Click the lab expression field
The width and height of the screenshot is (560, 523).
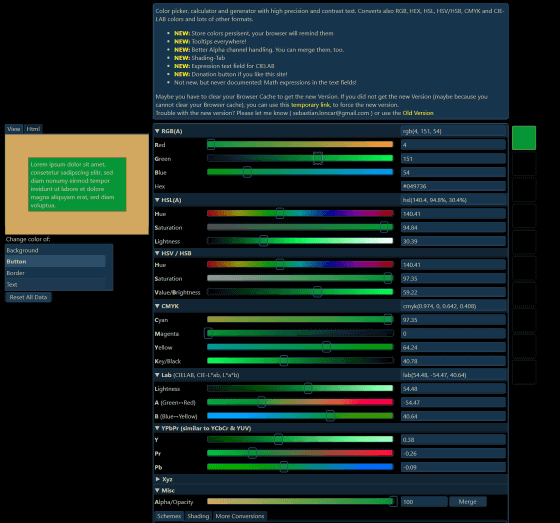point(453,375)
